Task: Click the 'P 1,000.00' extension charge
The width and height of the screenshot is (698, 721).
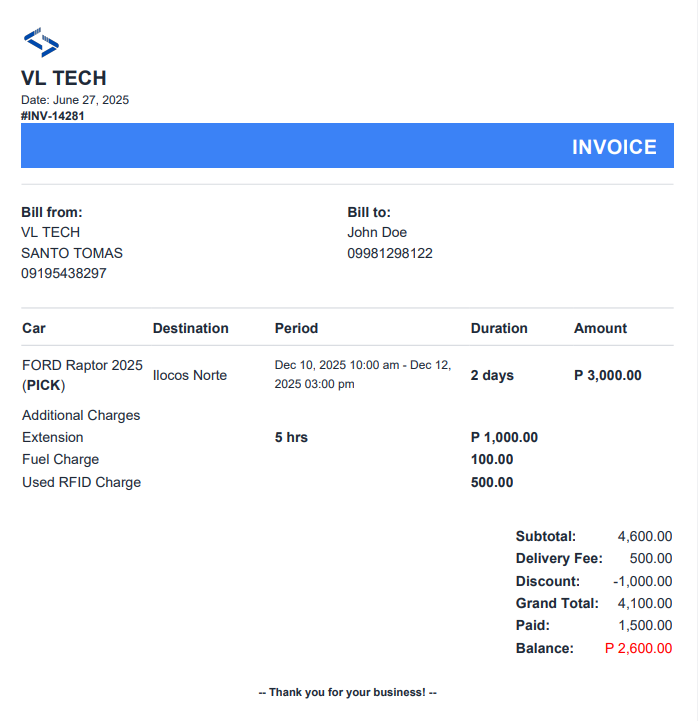Action: point(504,437)
